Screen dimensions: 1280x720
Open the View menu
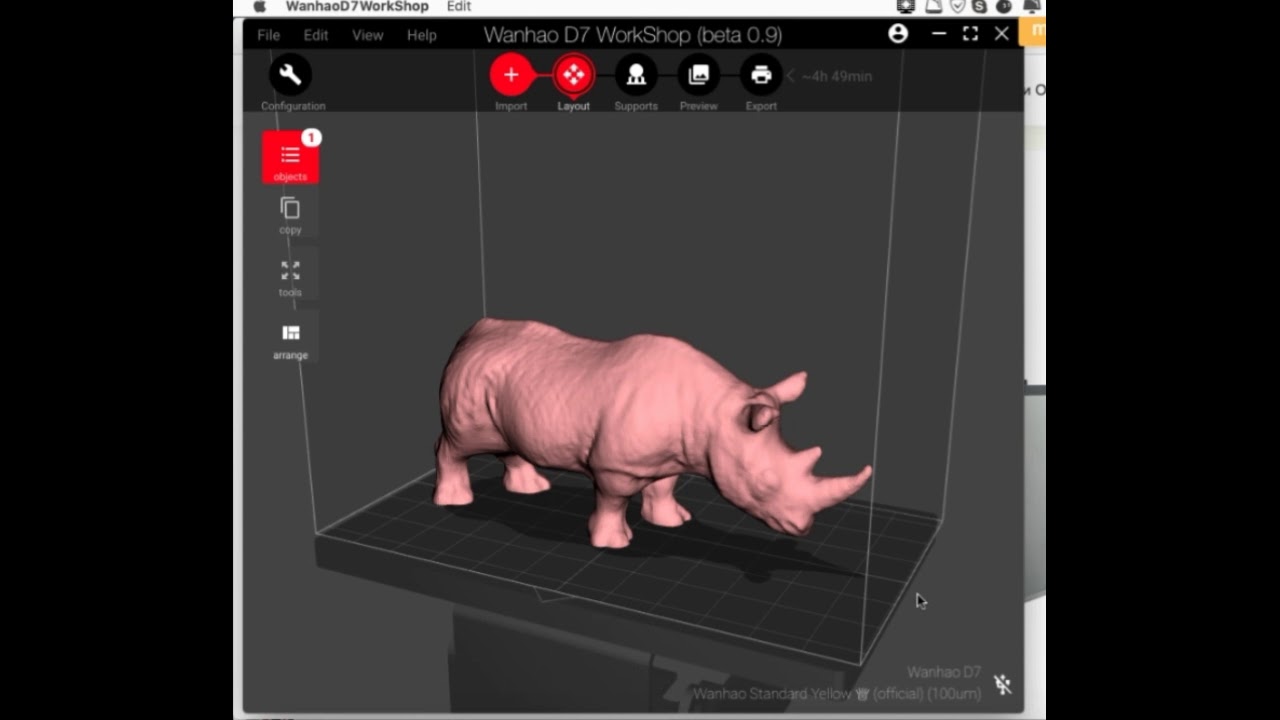[x=367, y=35]
